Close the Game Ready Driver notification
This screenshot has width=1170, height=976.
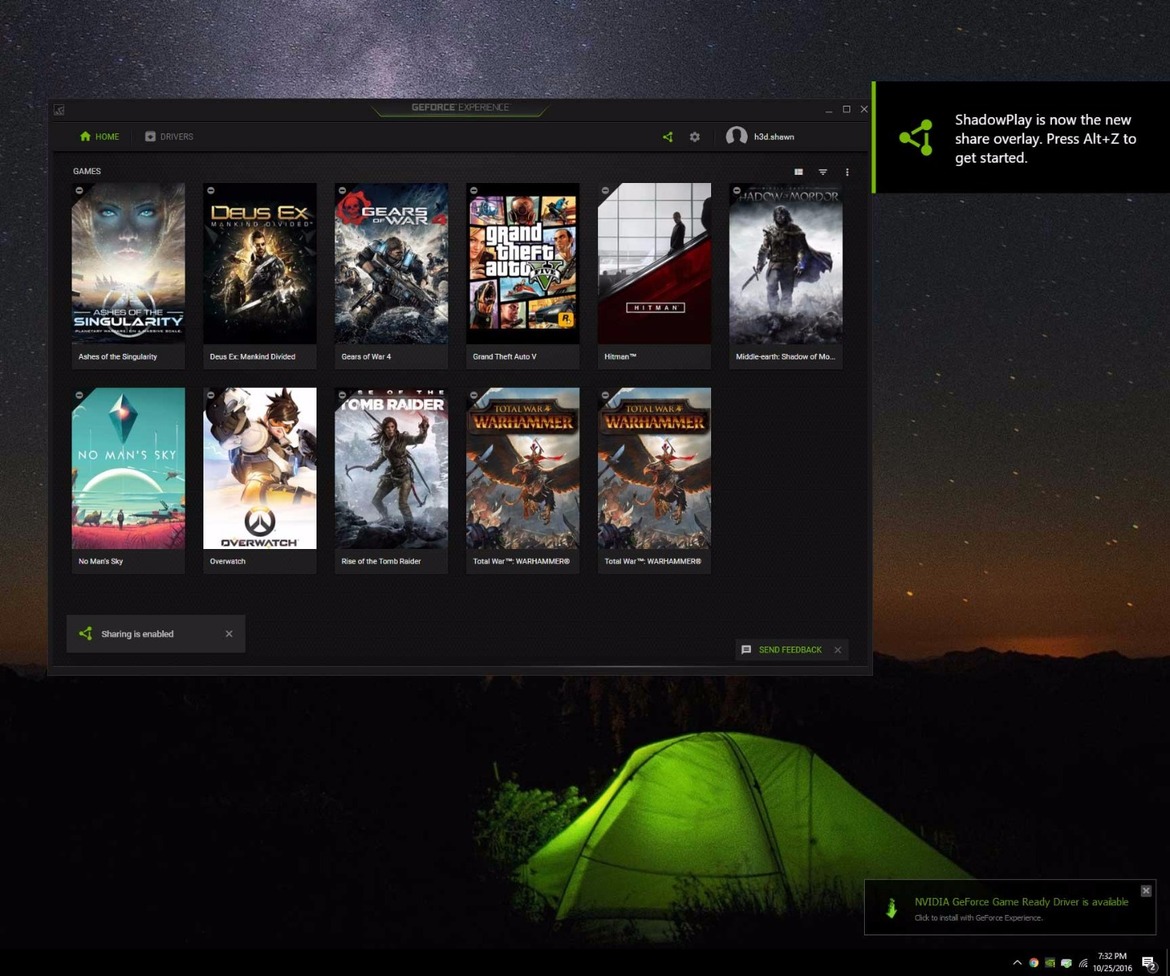1146,890
